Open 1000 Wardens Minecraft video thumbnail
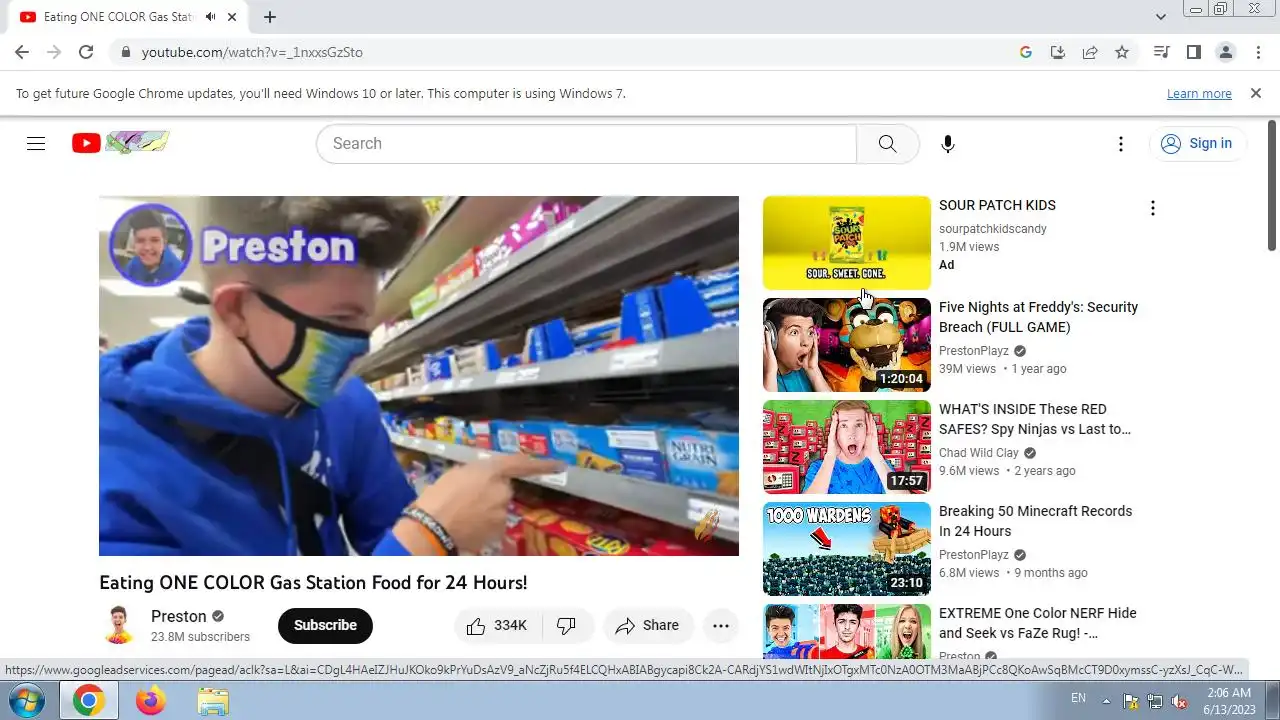1280x720 pixels. click(x=847, y=549)
